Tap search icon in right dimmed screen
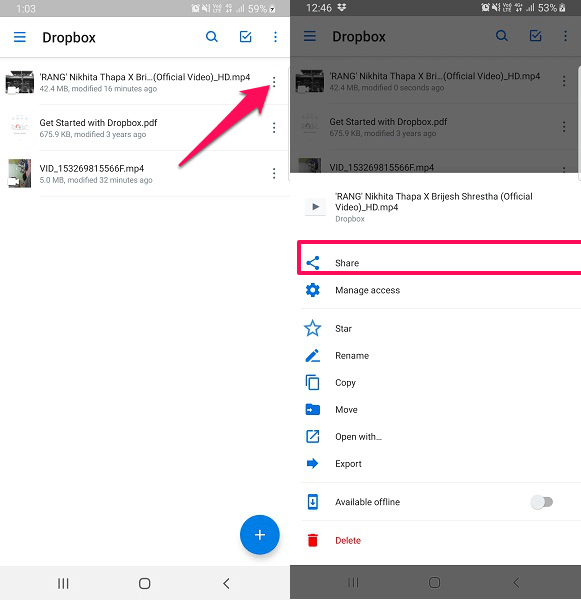Image resolution: width=581 pixels, height=600 pixels. (x=502, y=36)
